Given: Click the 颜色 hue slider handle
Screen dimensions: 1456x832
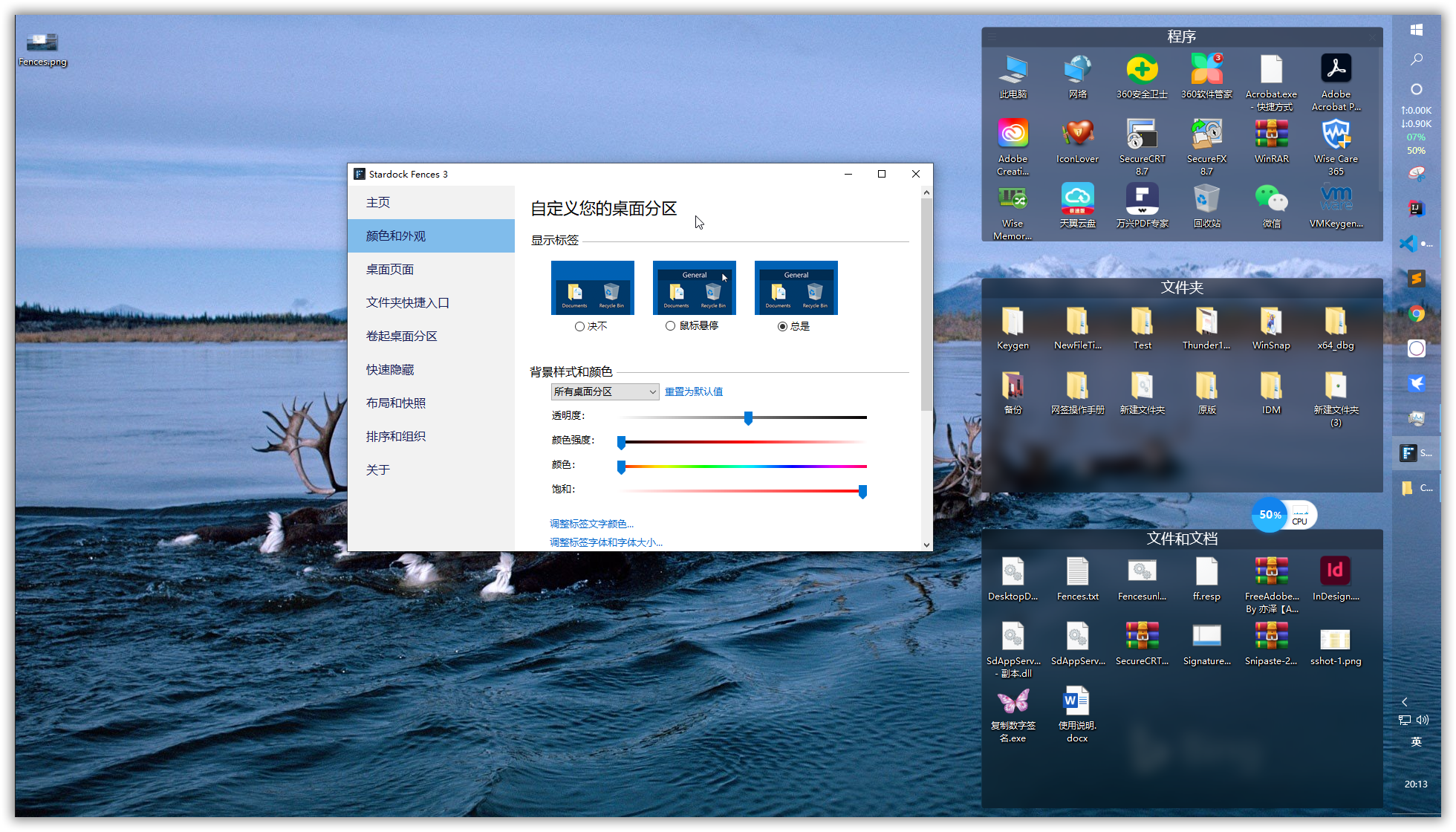Looking at the screenshot, I should click(x=621, y=467).
